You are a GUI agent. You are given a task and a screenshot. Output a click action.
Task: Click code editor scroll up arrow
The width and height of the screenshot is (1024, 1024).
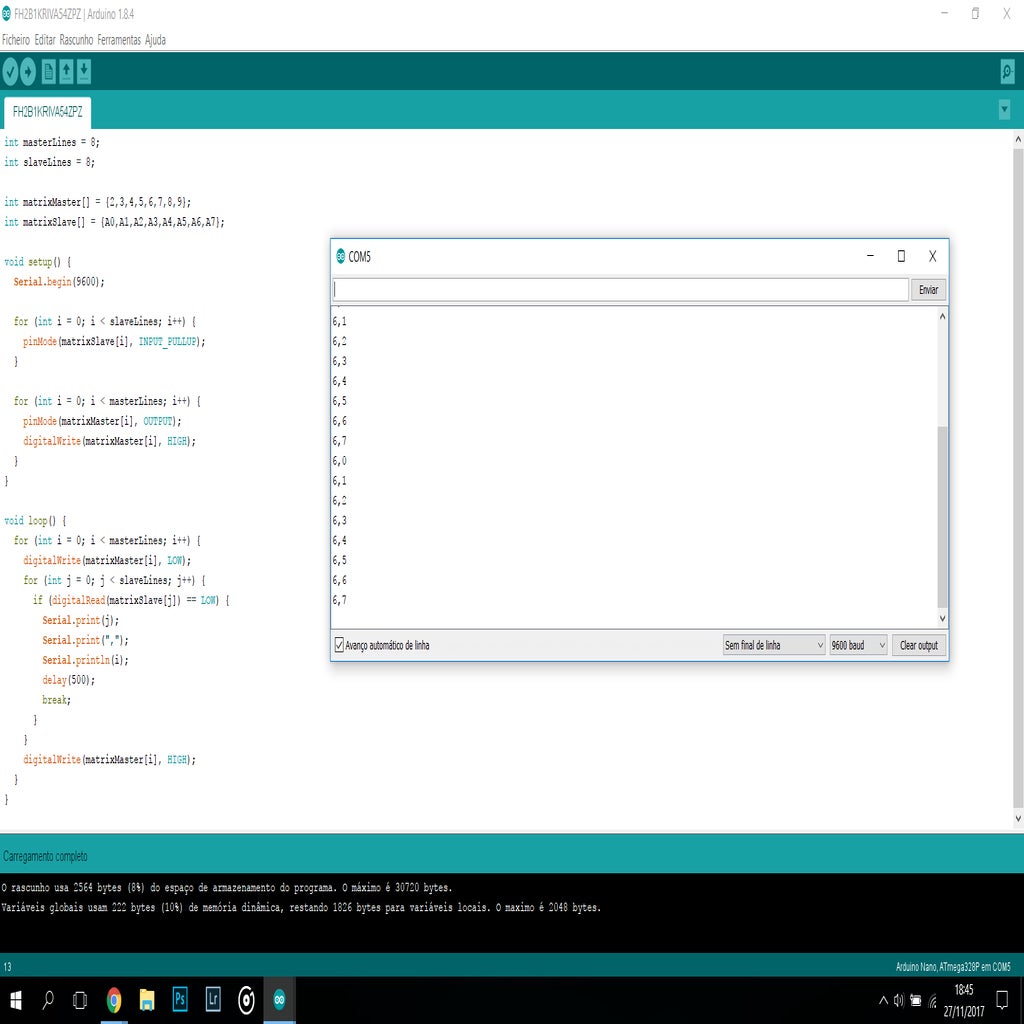coord(1017,139)
